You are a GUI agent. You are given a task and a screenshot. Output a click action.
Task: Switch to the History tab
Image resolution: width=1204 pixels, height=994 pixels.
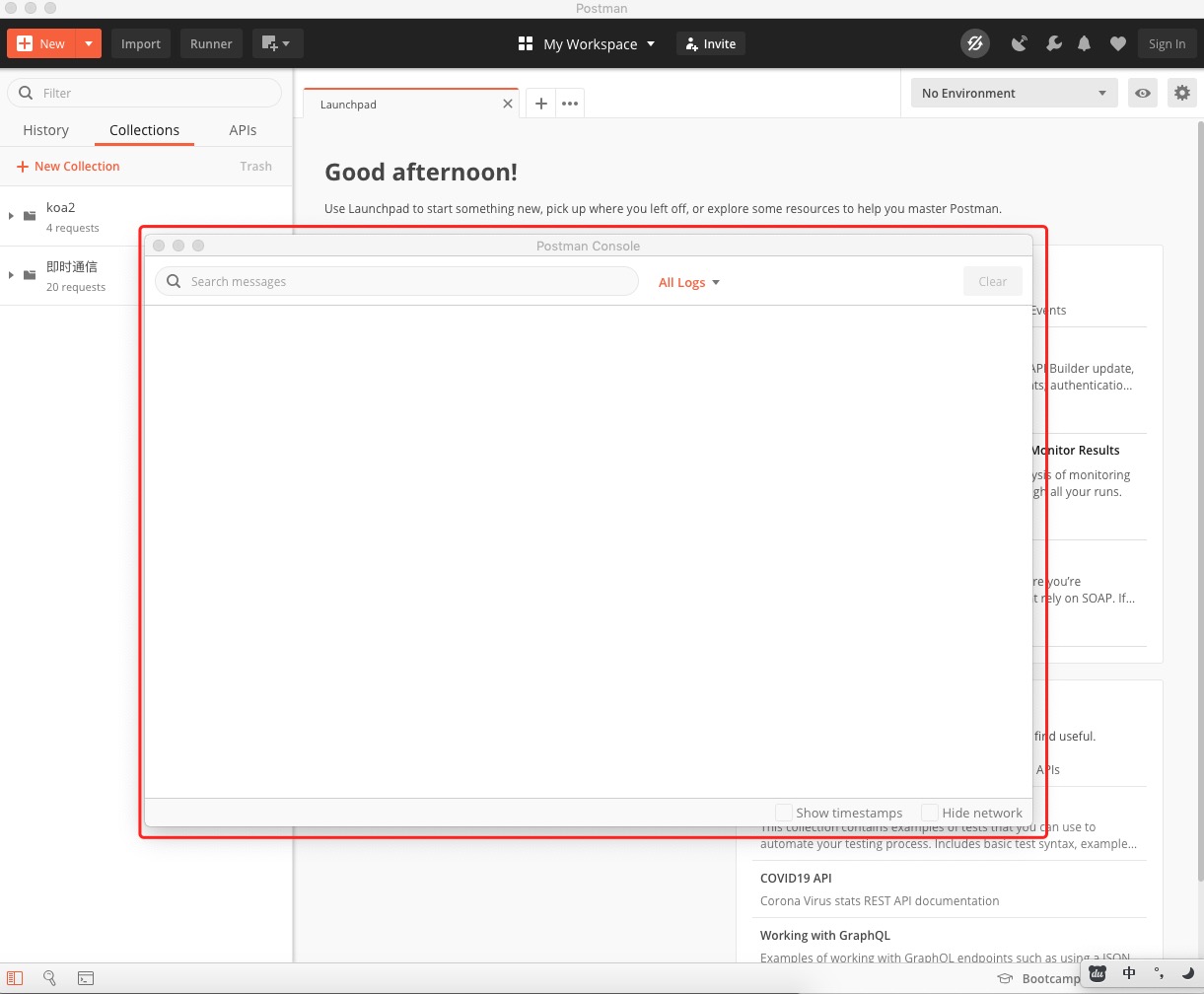point(45,130)
